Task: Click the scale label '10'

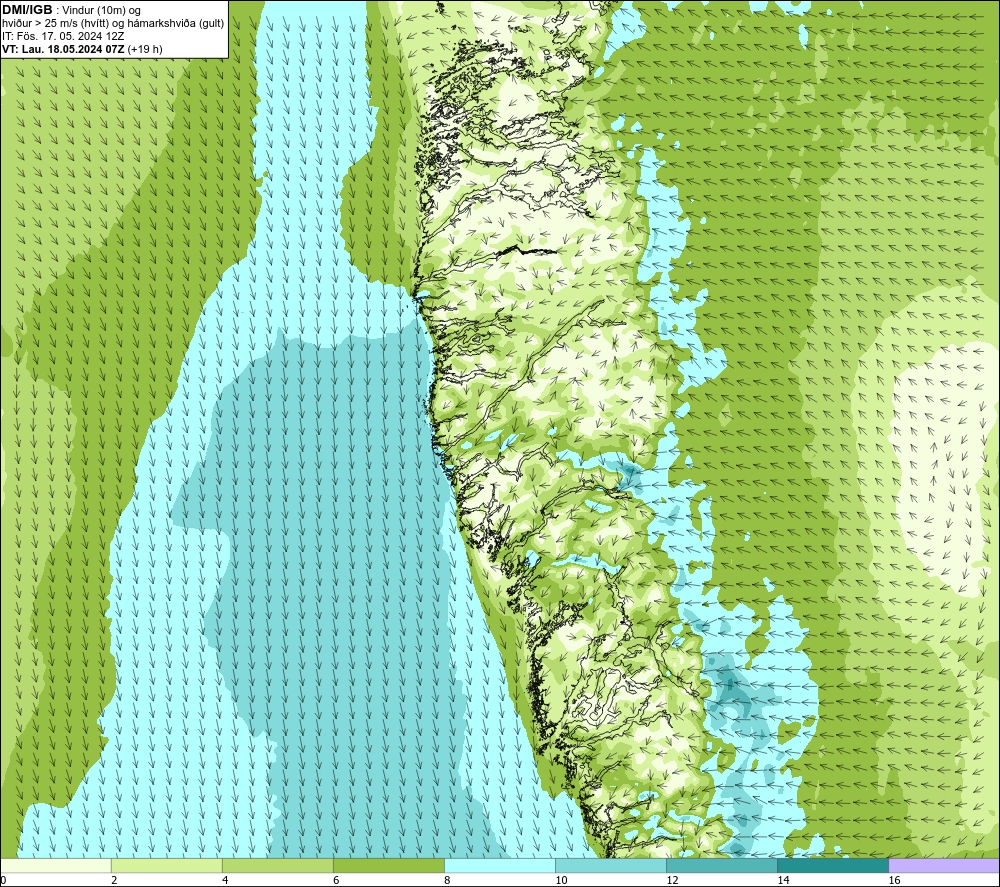Action: coord(561,880)
